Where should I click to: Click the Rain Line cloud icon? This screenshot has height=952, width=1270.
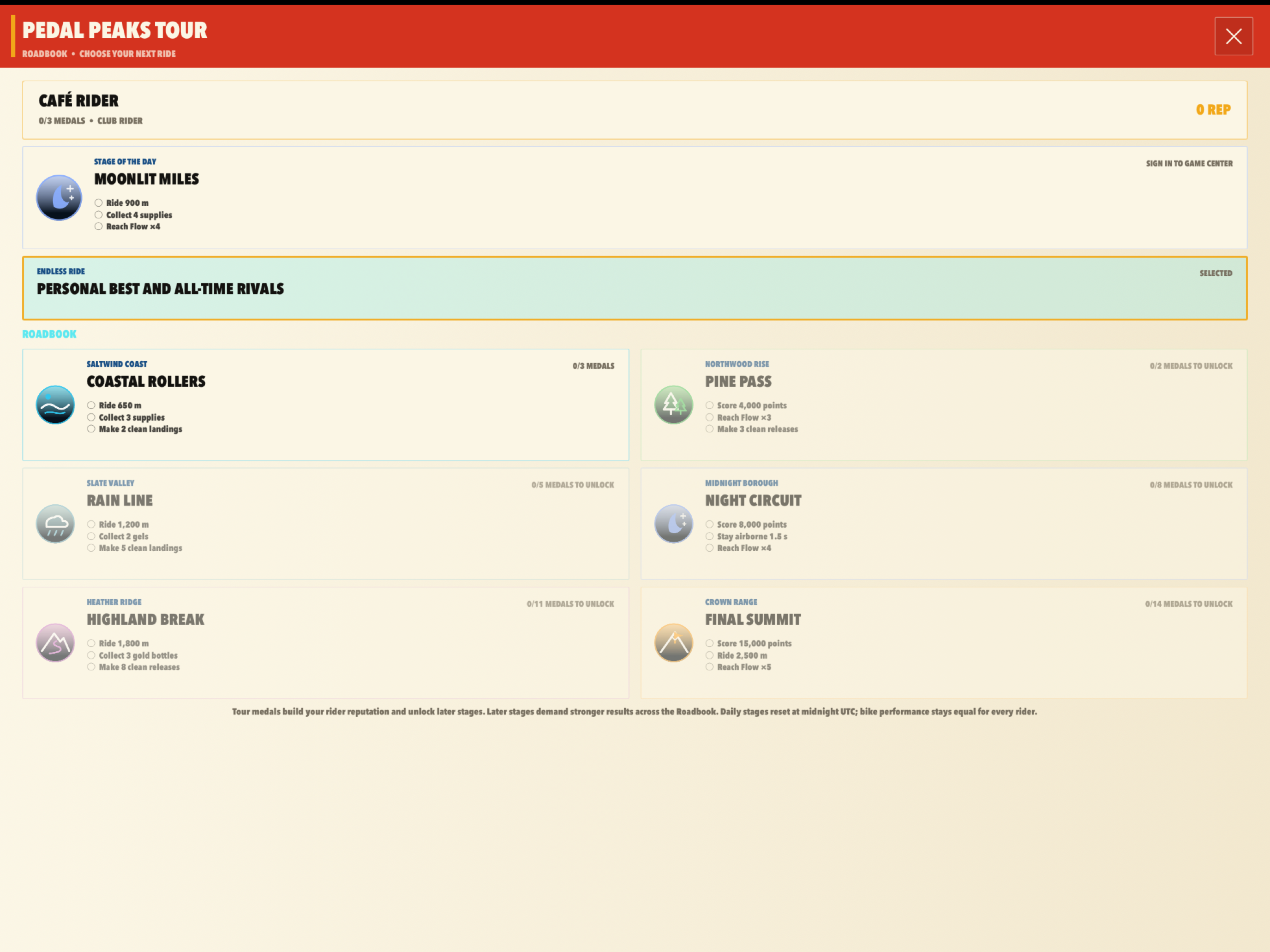coord(55,524)
